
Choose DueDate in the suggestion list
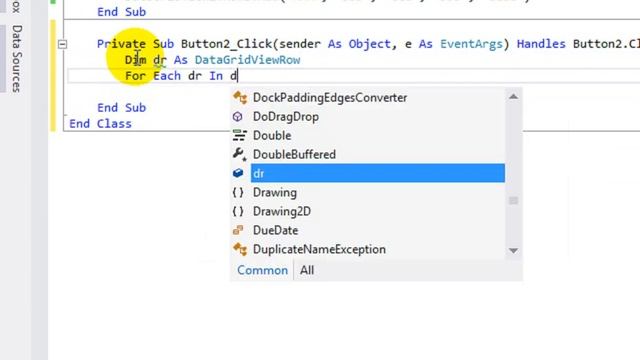click(x=276, y=230)
